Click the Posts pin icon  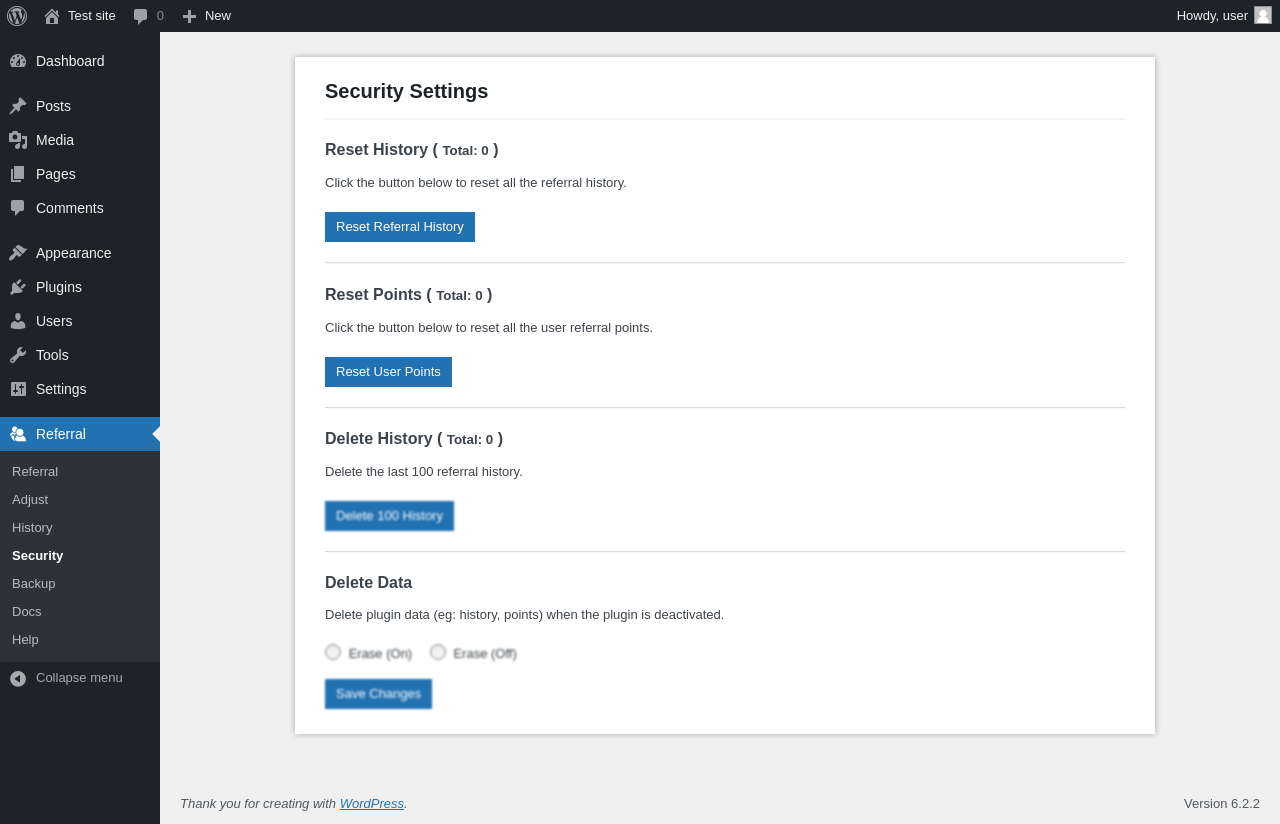coord(18,106)
